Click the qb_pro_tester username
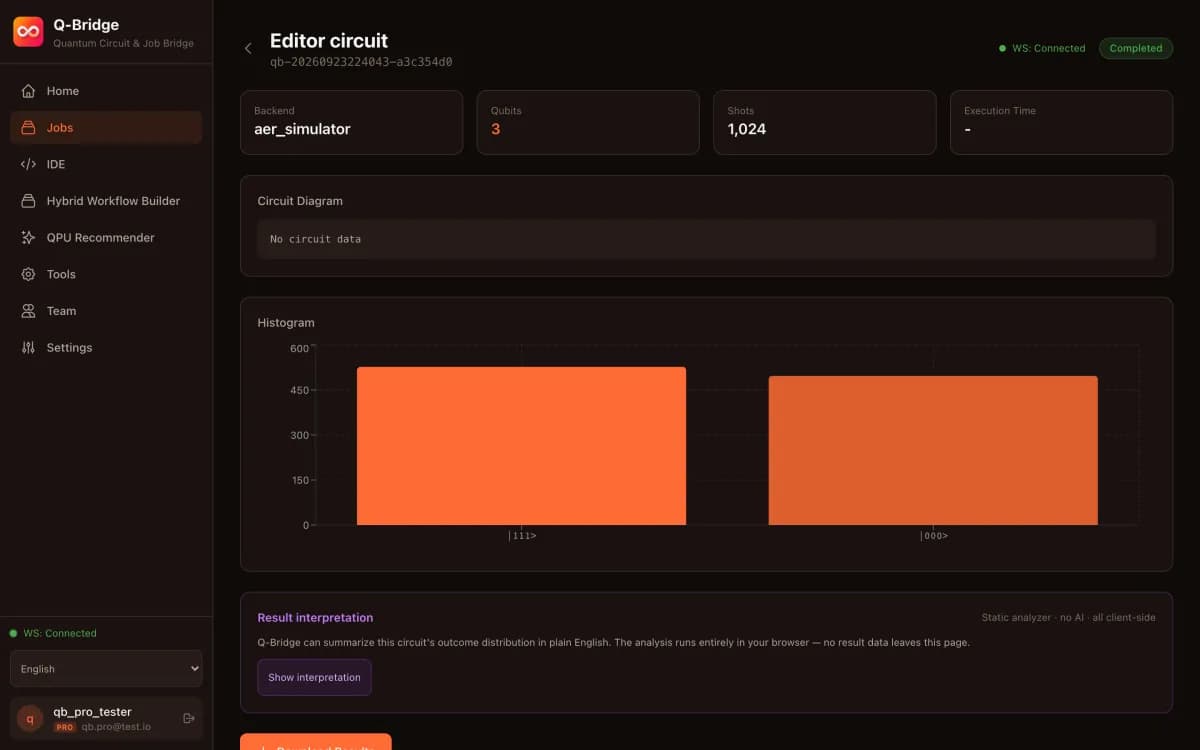Viewport: 1200px width, 750px height. 92,712
